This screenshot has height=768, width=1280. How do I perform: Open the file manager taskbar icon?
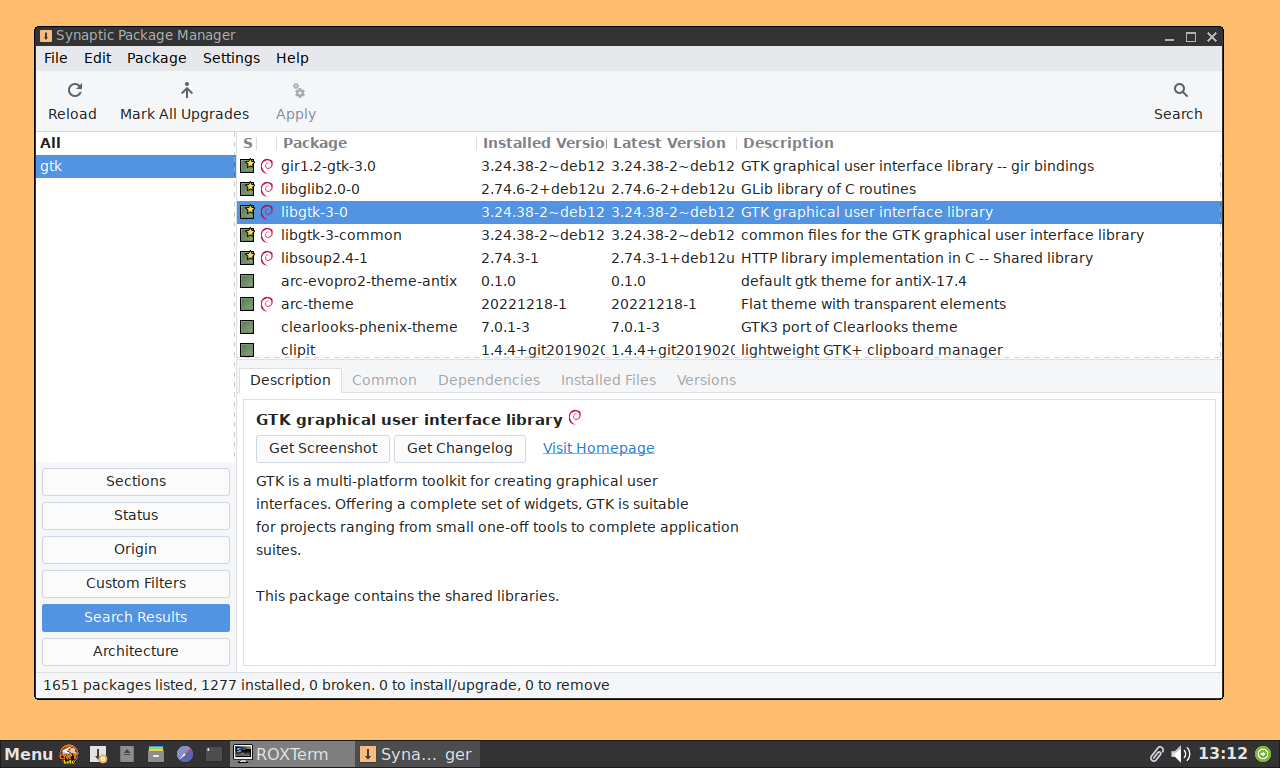coord(156,754)
